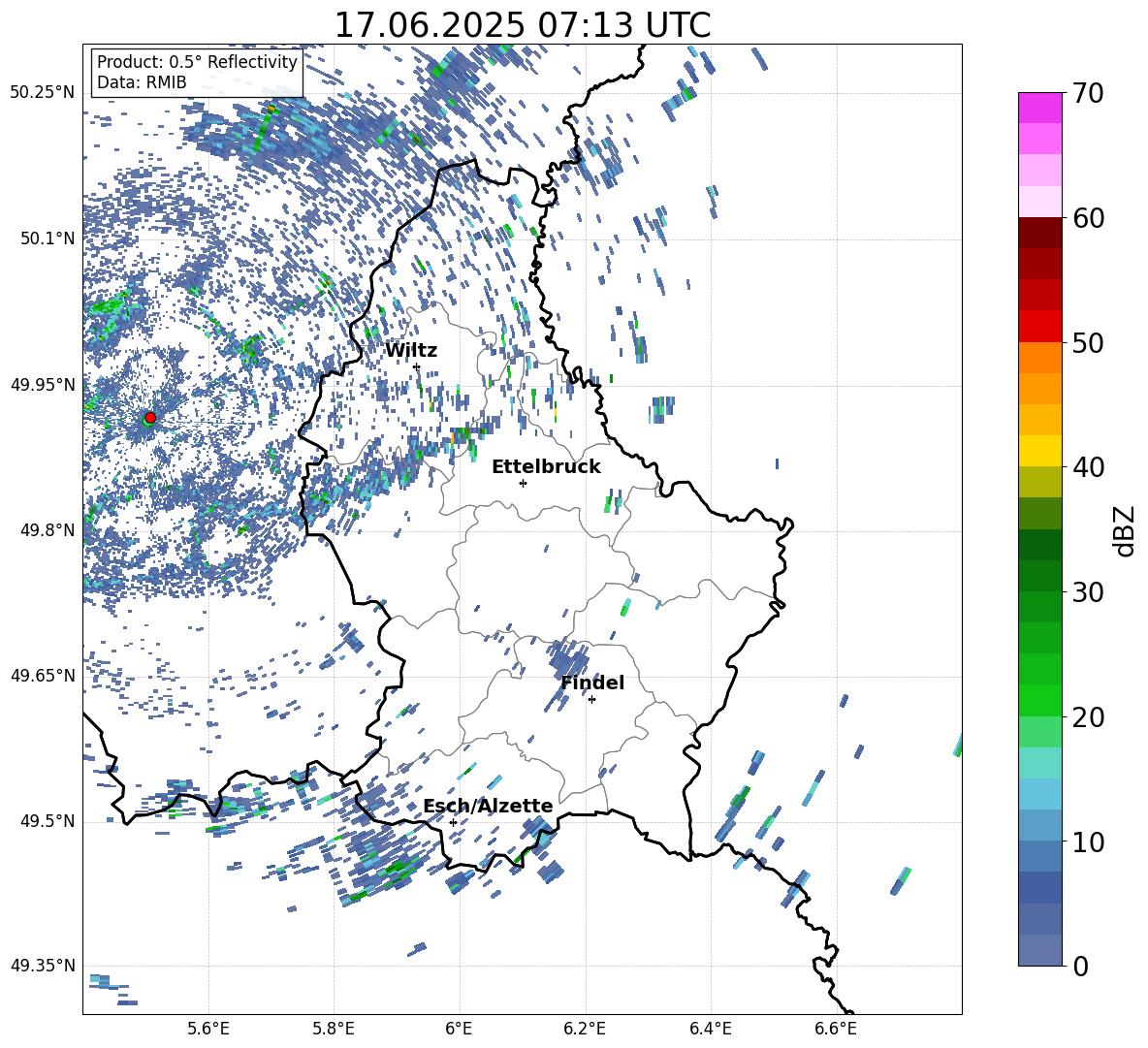Image resolution: width=1148 pixels, height=1048 pixels.
Task: Click the plot title 17.06.2025 07:13 UTC
Action: (523, 25)
